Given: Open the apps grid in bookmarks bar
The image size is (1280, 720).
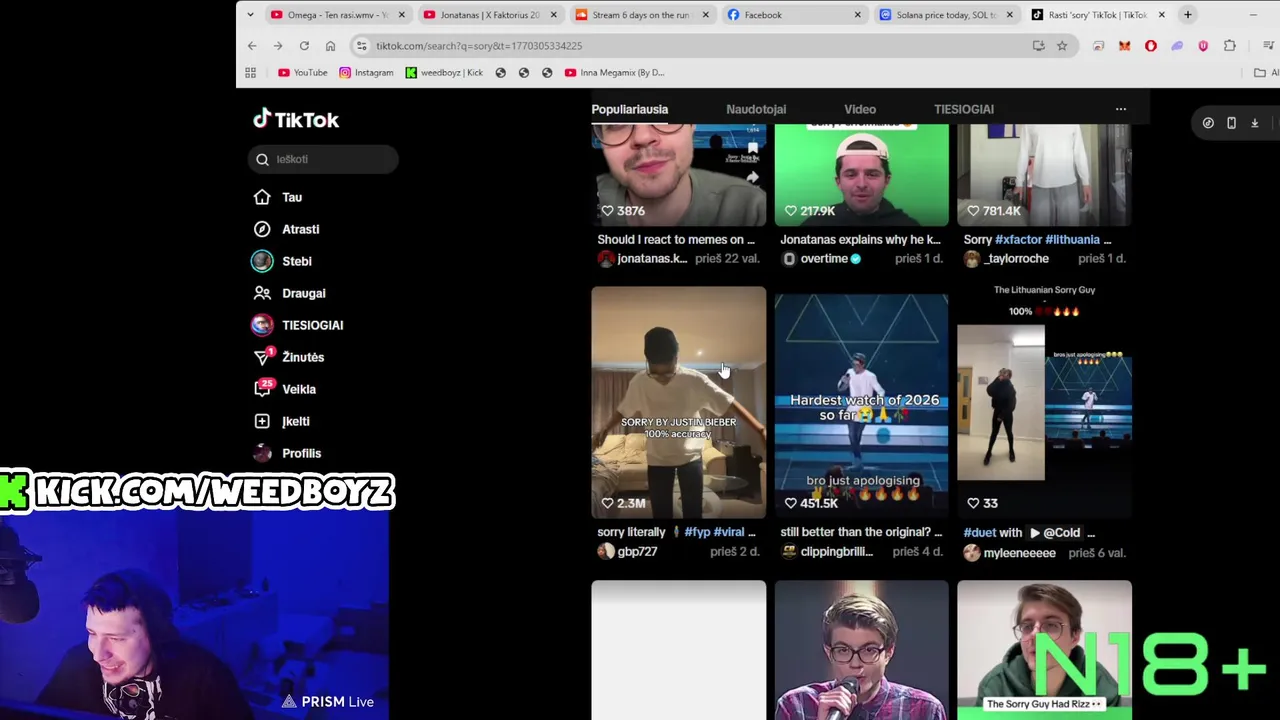Looking at the screenshot, I should 250,72.
